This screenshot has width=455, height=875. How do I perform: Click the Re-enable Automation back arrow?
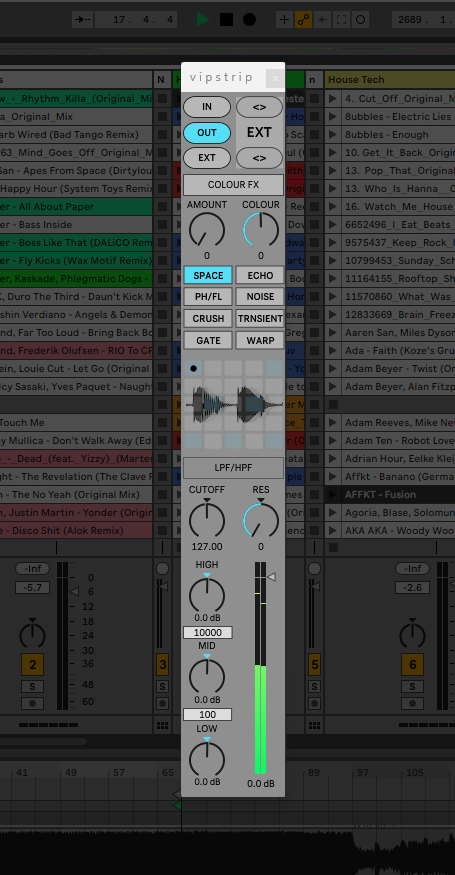click(x=322, y=20)
